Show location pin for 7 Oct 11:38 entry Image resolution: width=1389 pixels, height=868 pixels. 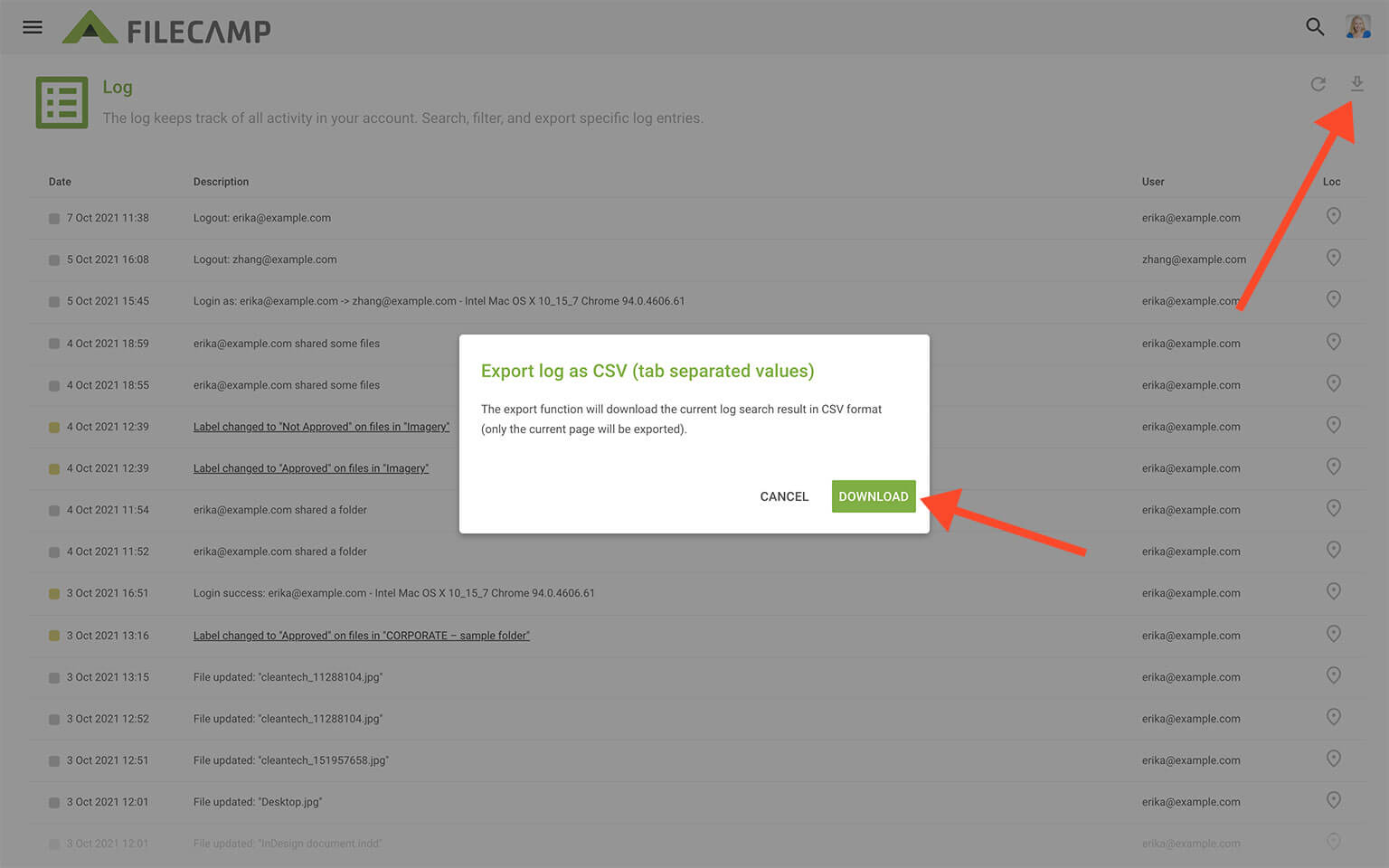point(1333,216)
